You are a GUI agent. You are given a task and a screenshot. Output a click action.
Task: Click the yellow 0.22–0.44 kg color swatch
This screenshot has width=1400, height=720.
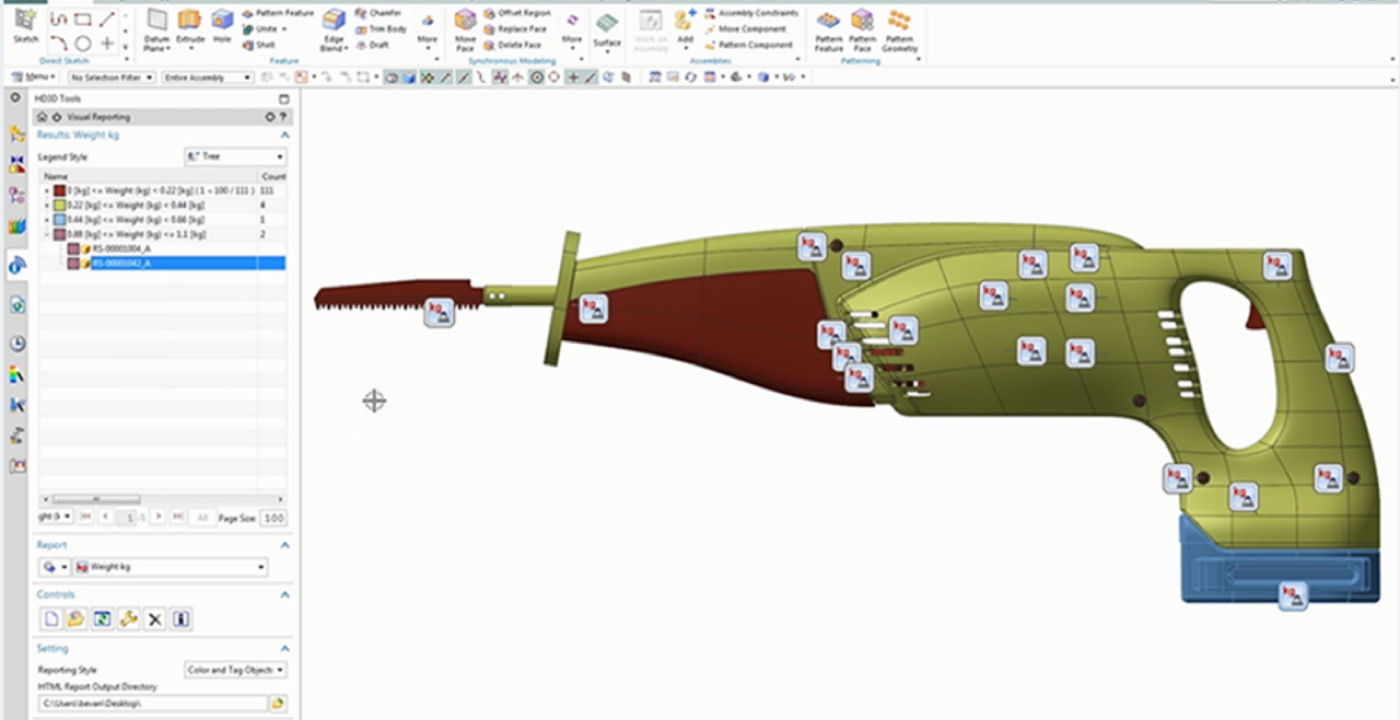pos(60,205)
